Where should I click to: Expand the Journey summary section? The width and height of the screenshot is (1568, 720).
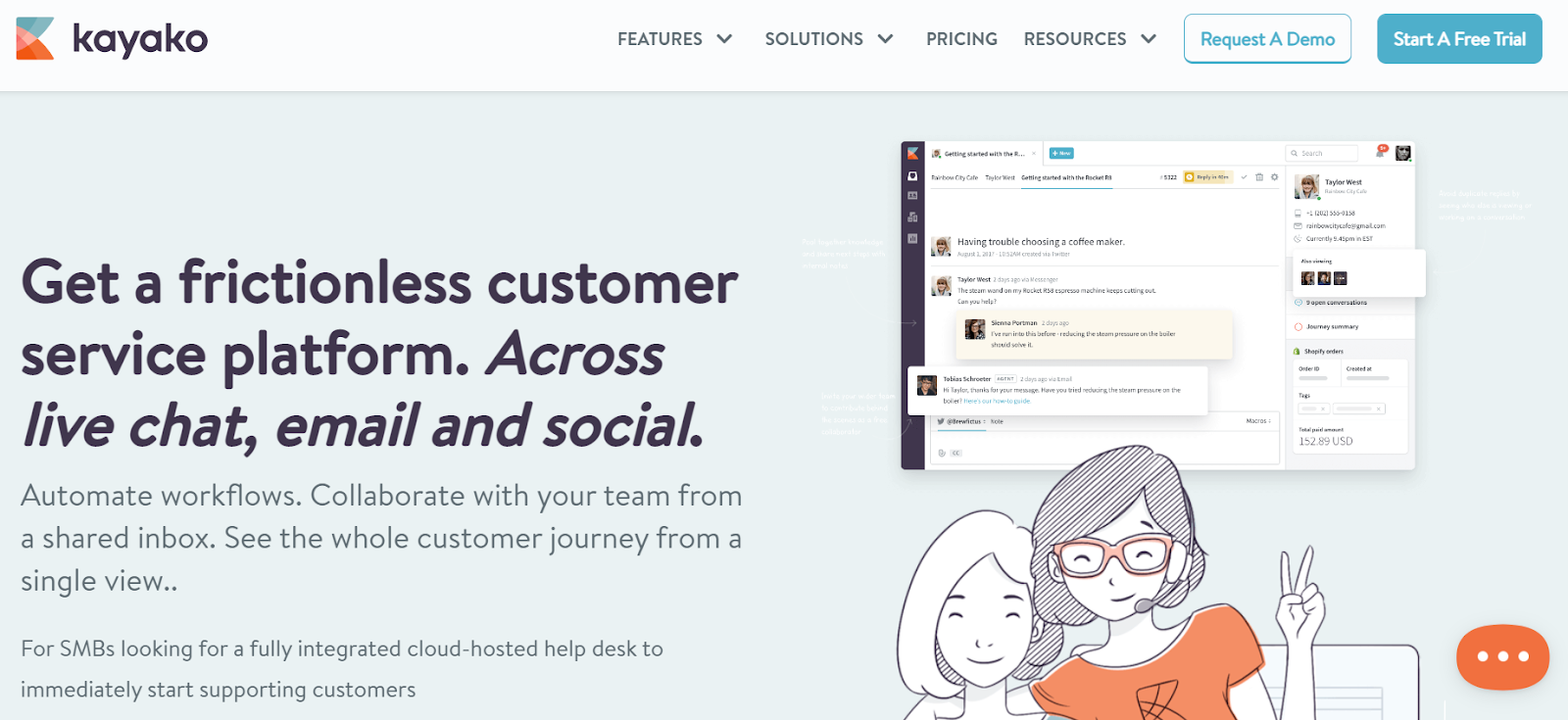(x=1333, y=327)
